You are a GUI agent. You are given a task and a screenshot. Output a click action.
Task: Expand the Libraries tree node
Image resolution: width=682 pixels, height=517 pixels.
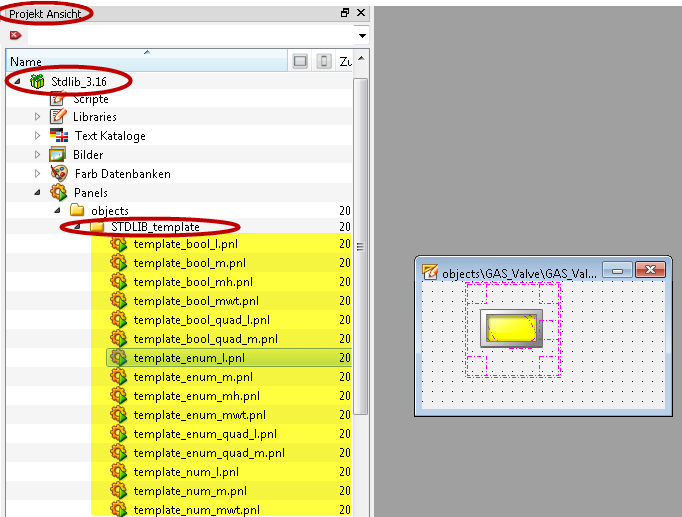tap(38, 117)
